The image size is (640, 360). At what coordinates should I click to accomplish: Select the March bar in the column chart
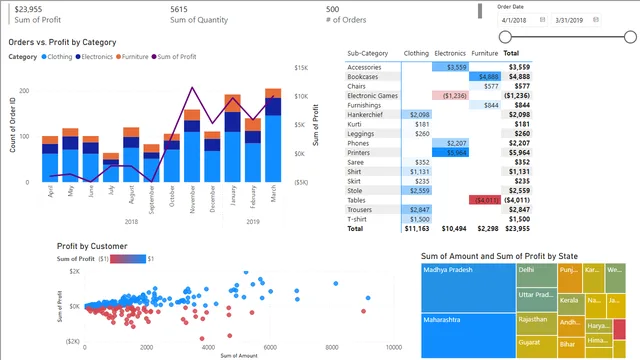pos(273,135)
